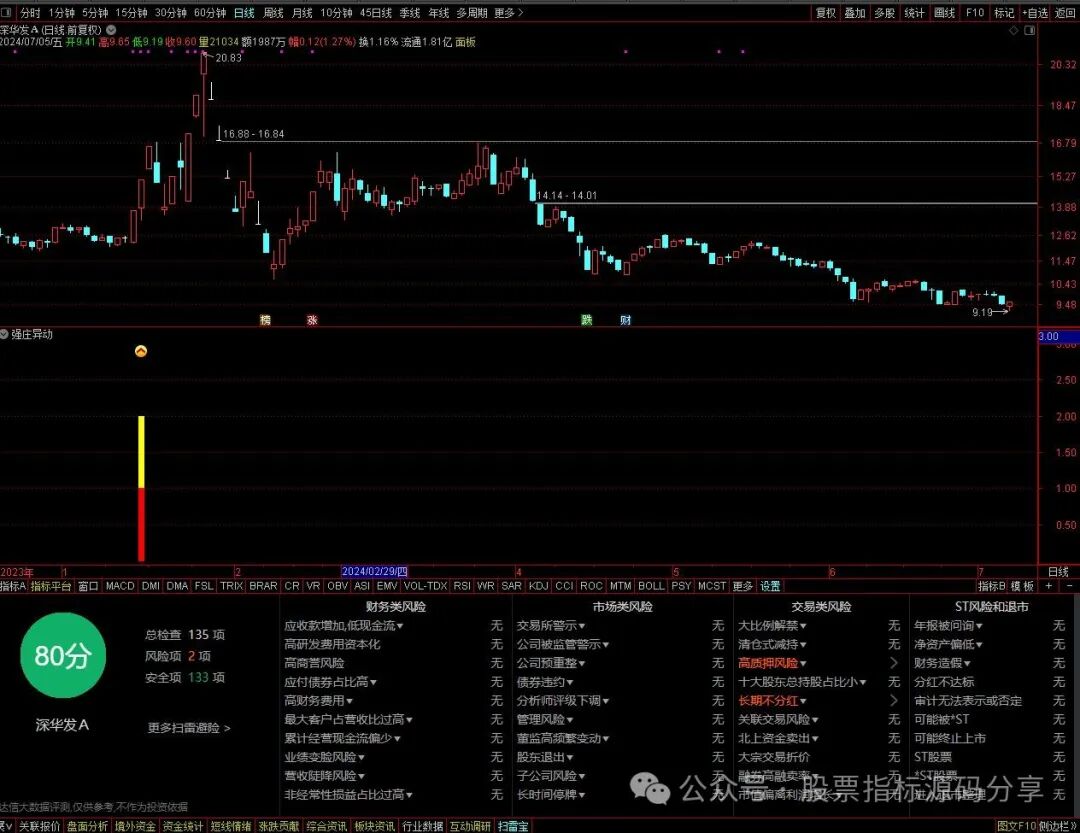Click the 日线 label at timeline right end
This screenshot has height=833, width=1080.
point(1058,571)
